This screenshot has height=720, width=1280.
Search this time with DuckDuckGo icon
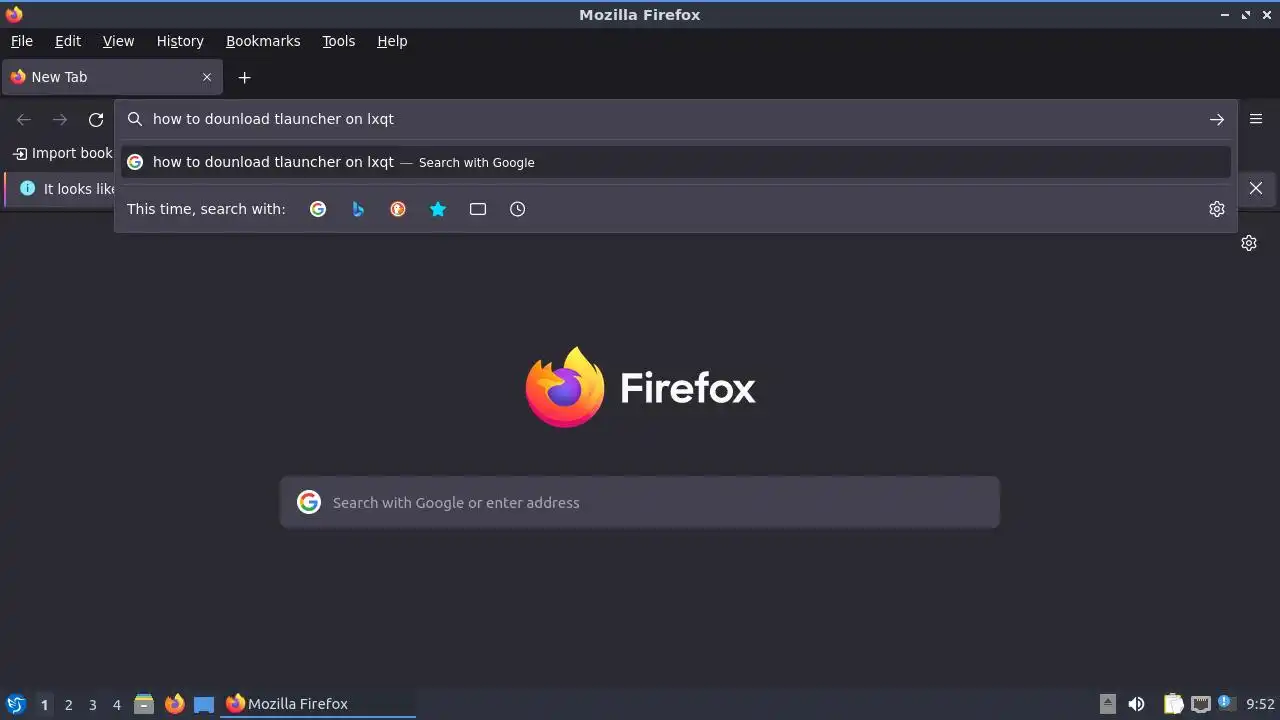coord(398,209)
